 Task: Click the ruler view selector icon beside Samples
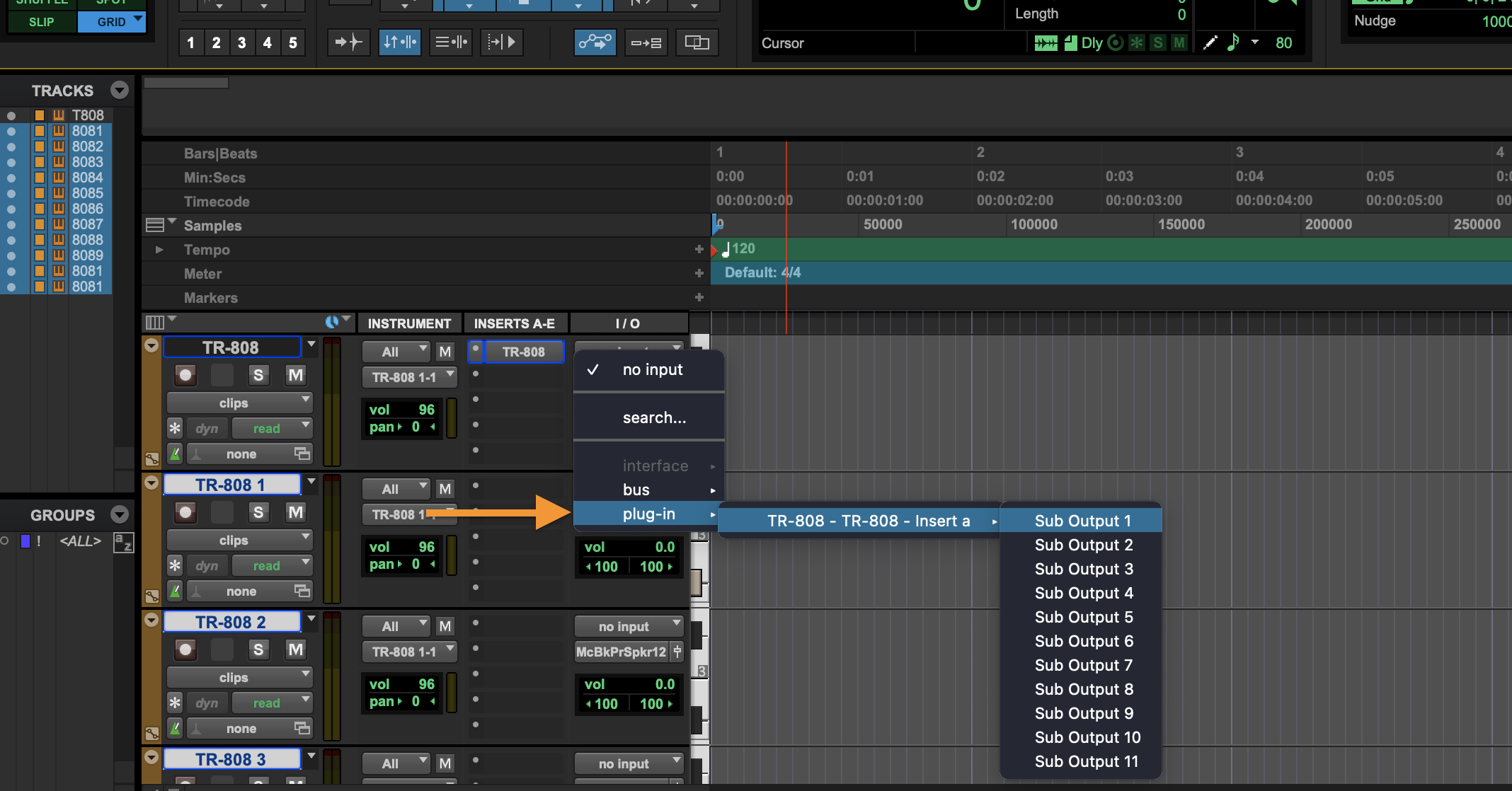coord(154,225)
